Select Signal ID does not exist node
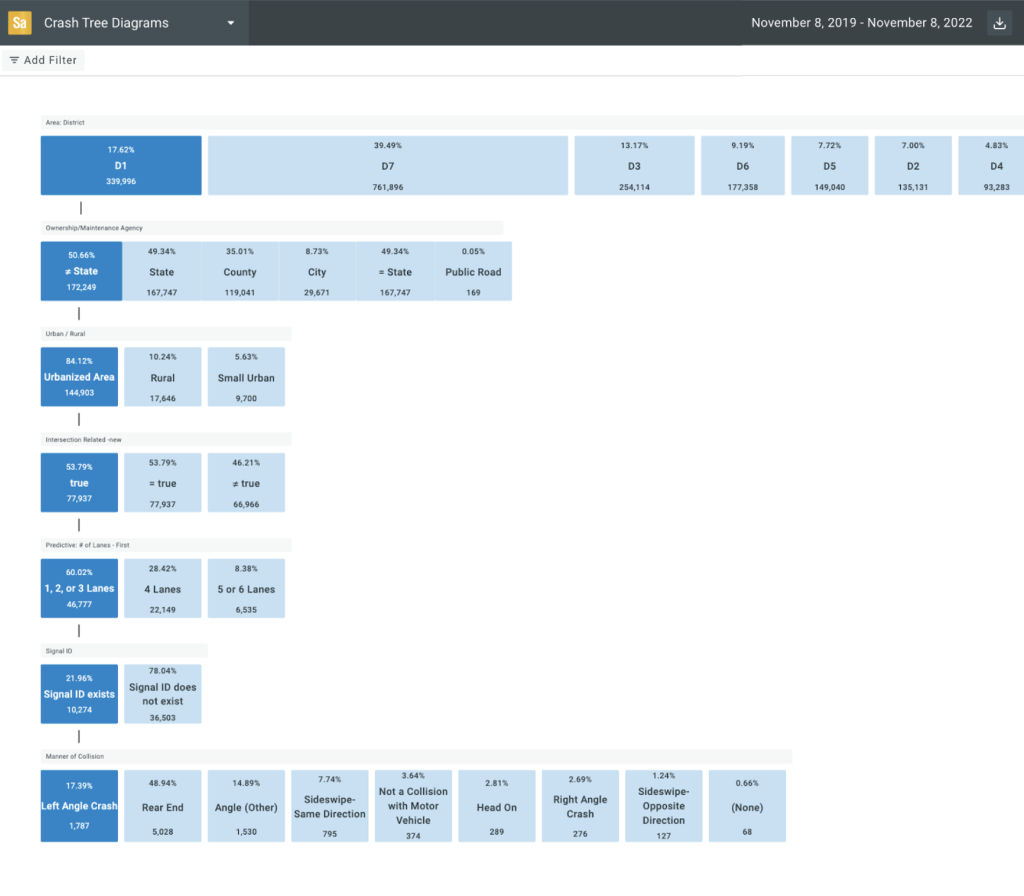 coord(162,694)
